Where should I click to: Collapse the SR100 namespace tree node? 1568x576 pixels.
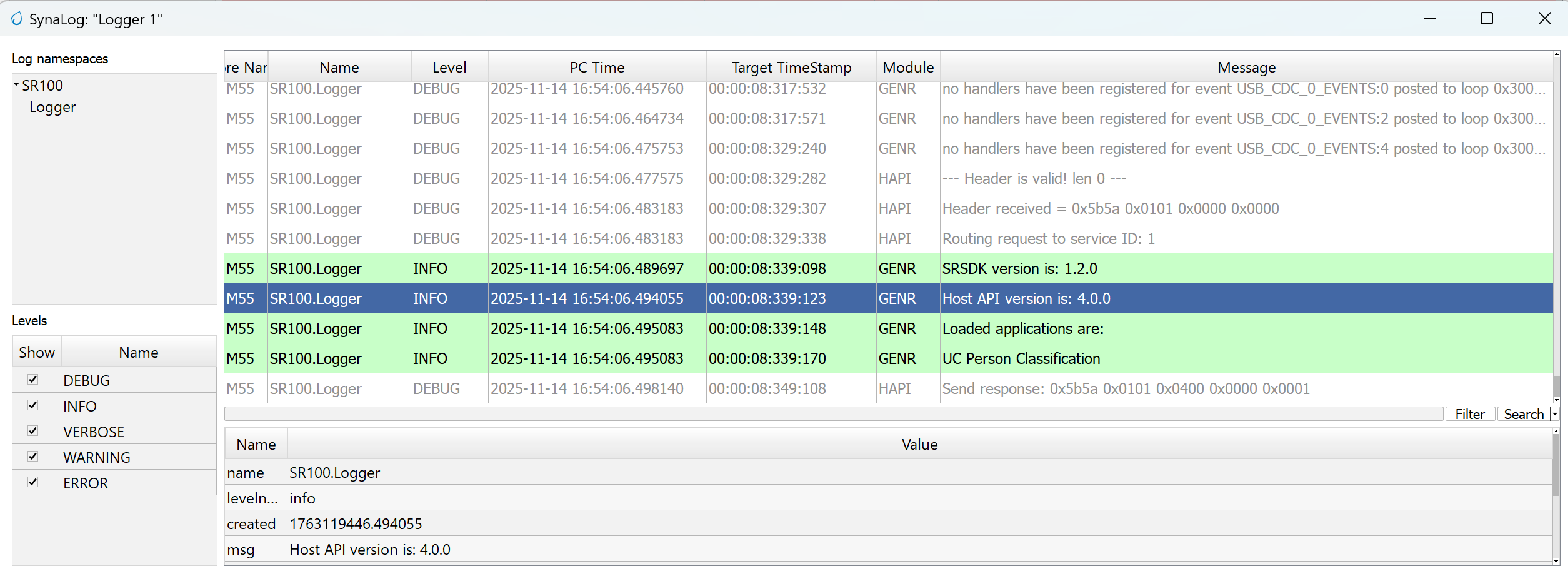click(16, 84)
